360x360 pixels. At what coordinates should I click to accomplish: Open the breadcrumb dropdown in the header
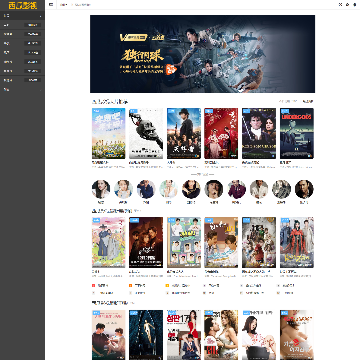point(63,5)
